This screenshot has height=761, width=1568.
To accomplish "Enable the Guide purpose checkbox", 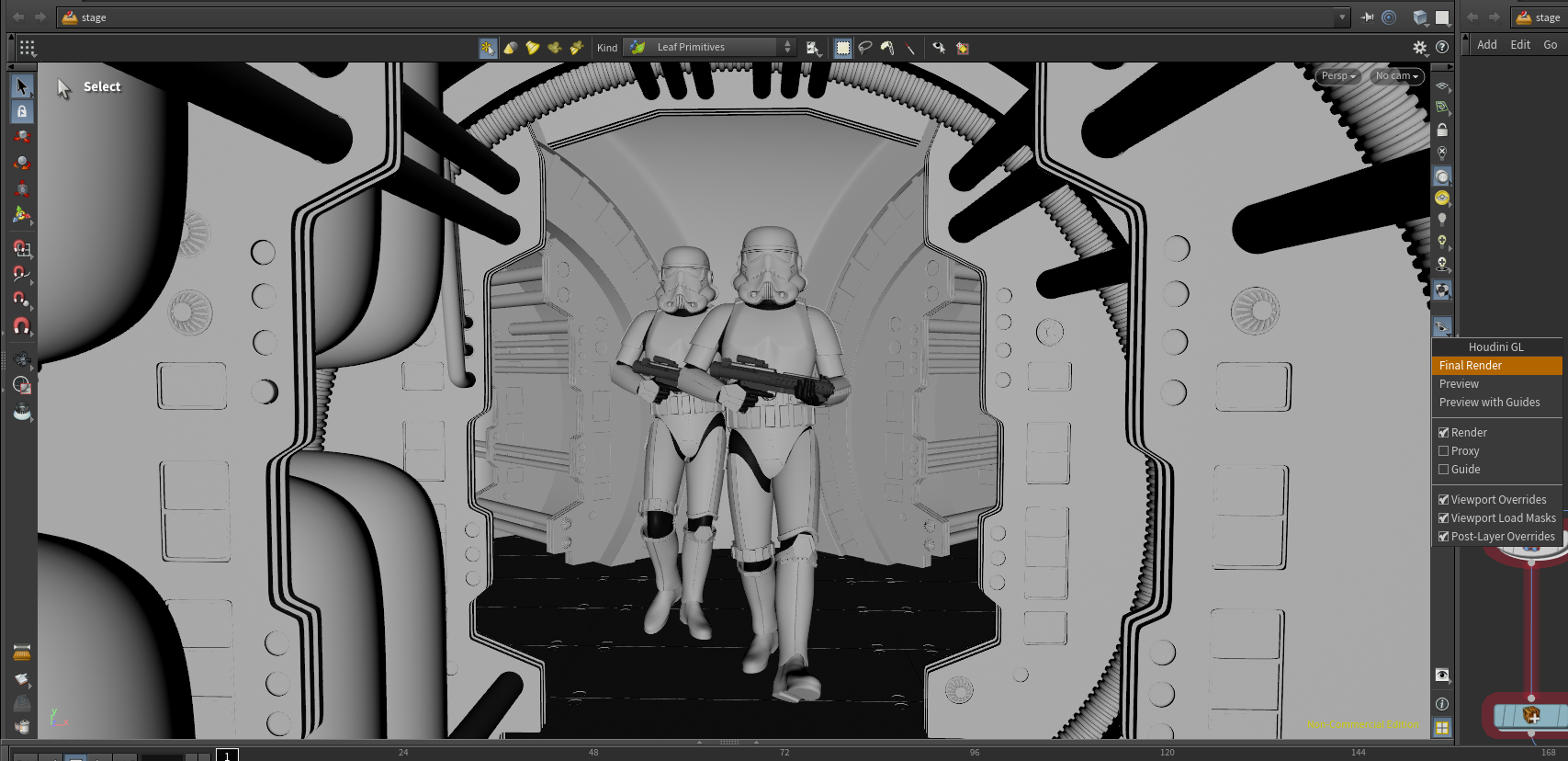I will (x=1443, y=470).
